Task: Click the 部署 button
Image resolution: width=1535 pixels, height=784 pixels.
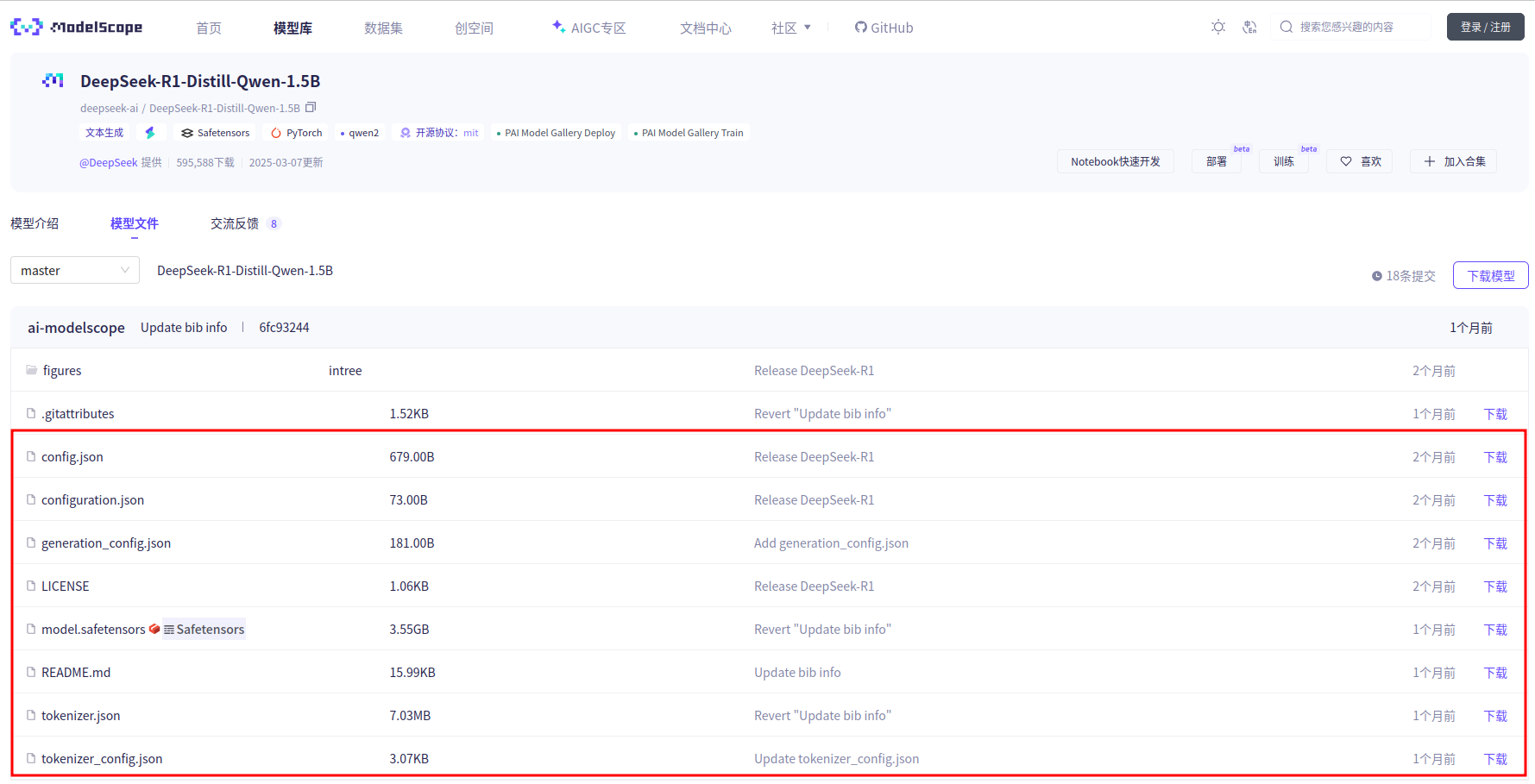Action: pyautogui.click(x=1217, y=161)
